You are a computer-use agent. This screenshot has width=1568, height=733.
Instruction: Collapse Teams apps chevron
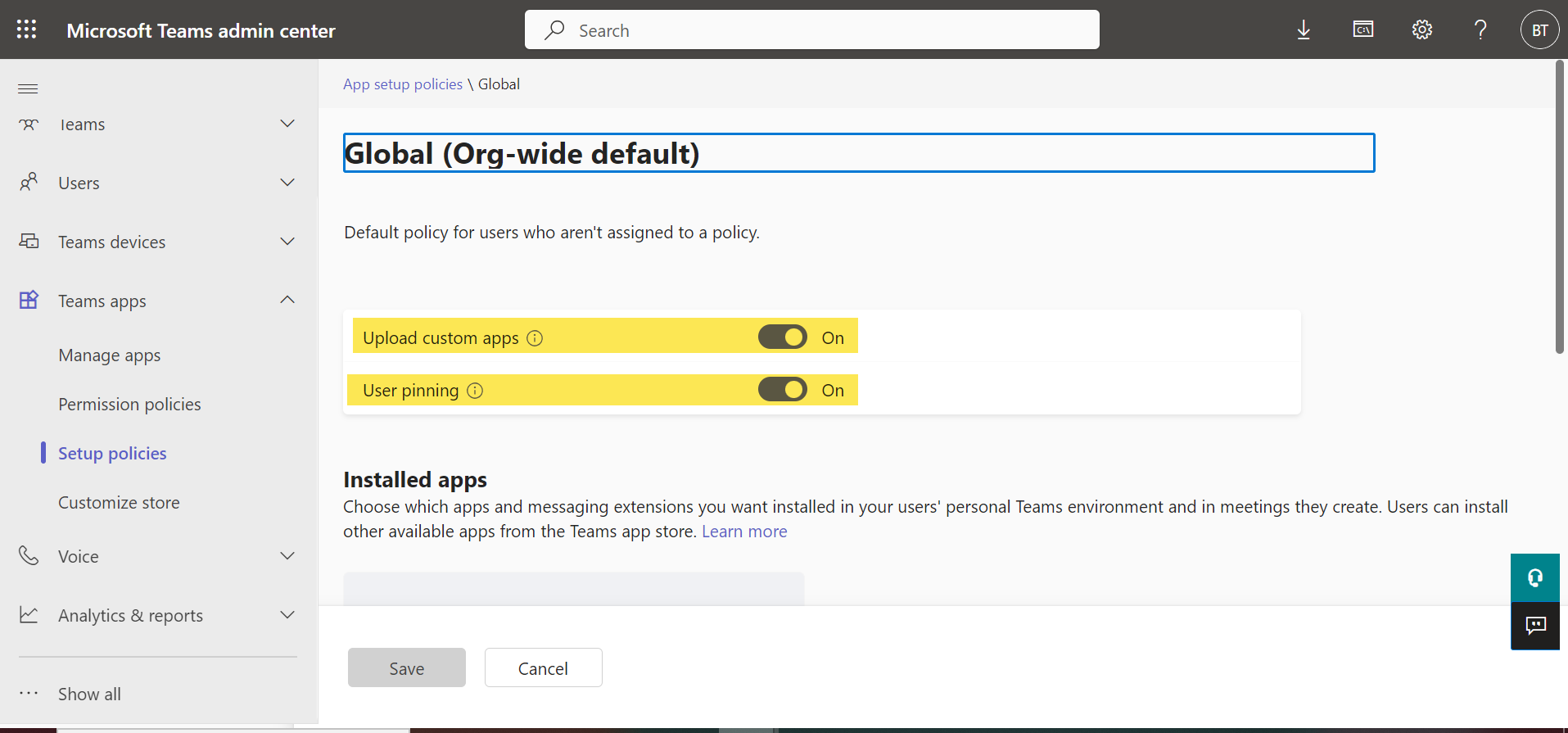click(287, 300)
